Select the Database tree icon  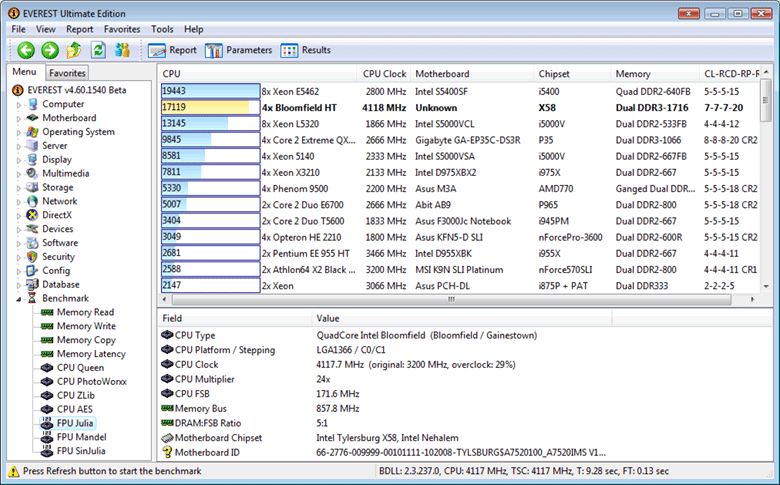point(32,285)
